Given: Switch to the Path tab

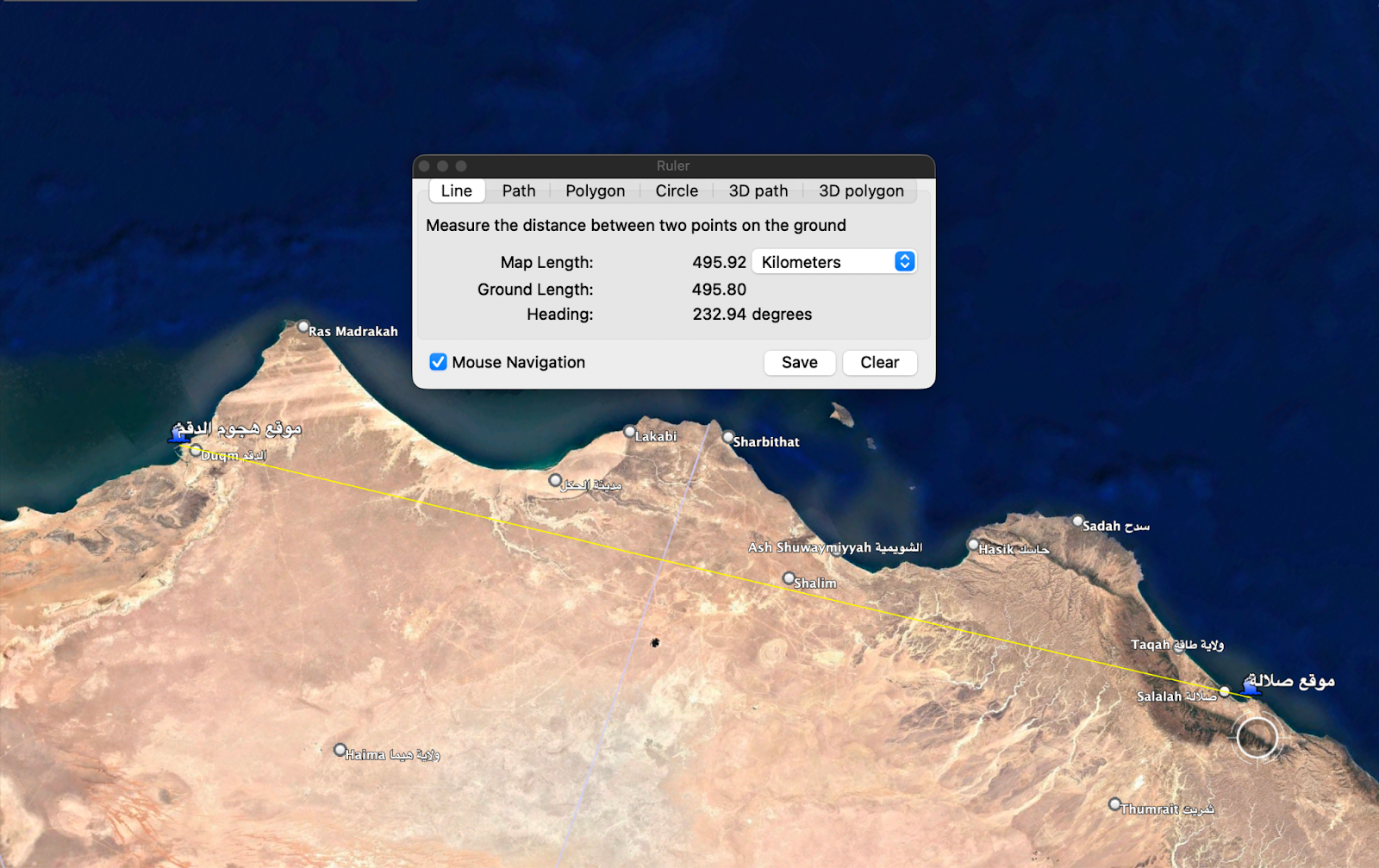Looking at the screenshot, I should [519, 190].
